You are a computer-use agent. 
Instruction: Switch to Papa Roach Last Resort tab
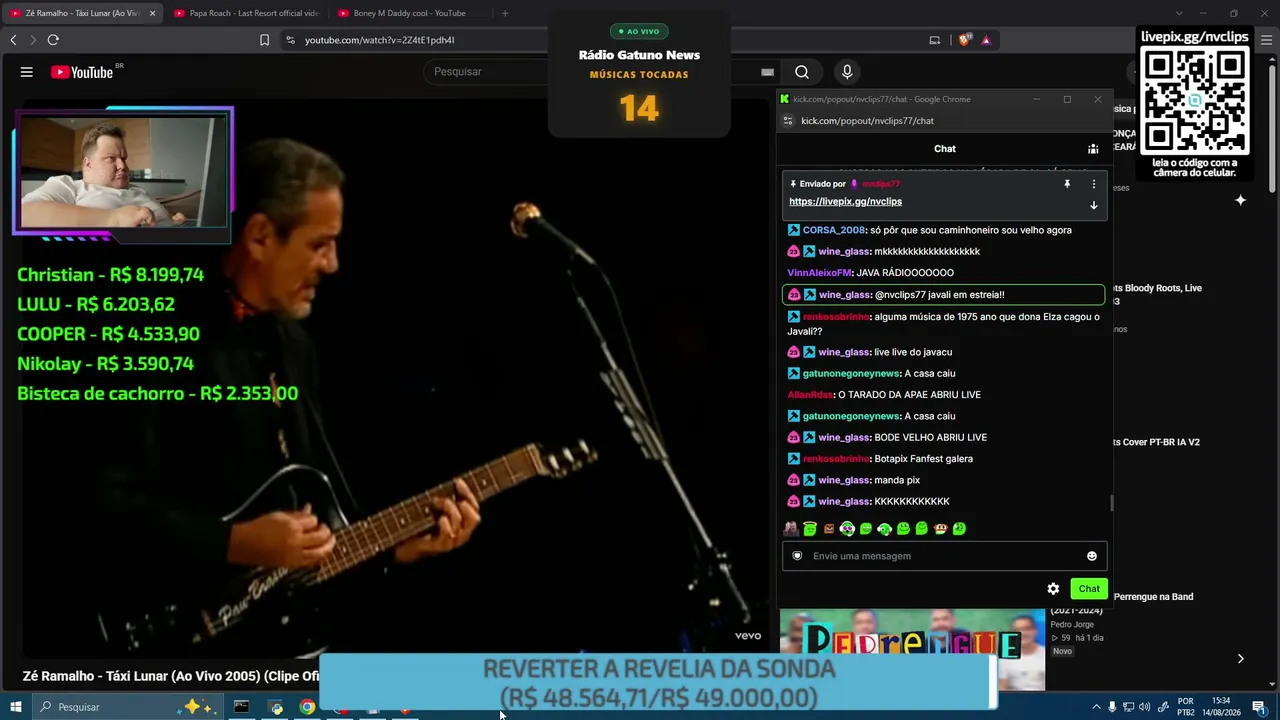click(246, 13)
